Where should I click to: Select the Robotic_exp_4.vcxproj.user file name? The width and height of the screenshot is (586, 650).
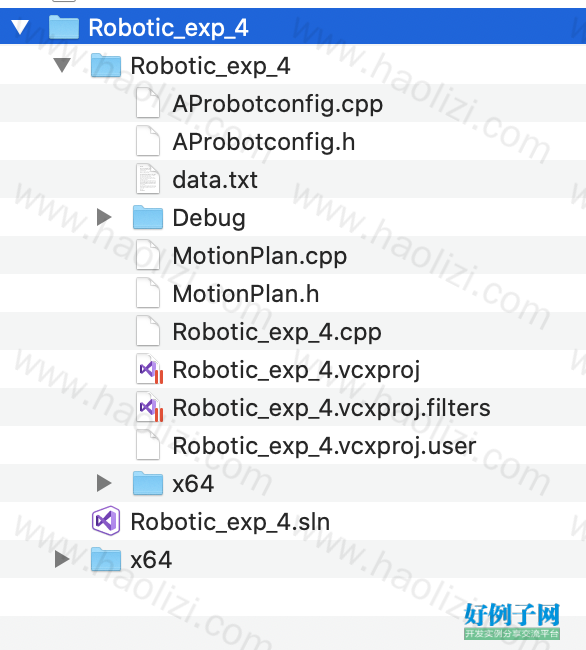324,446
